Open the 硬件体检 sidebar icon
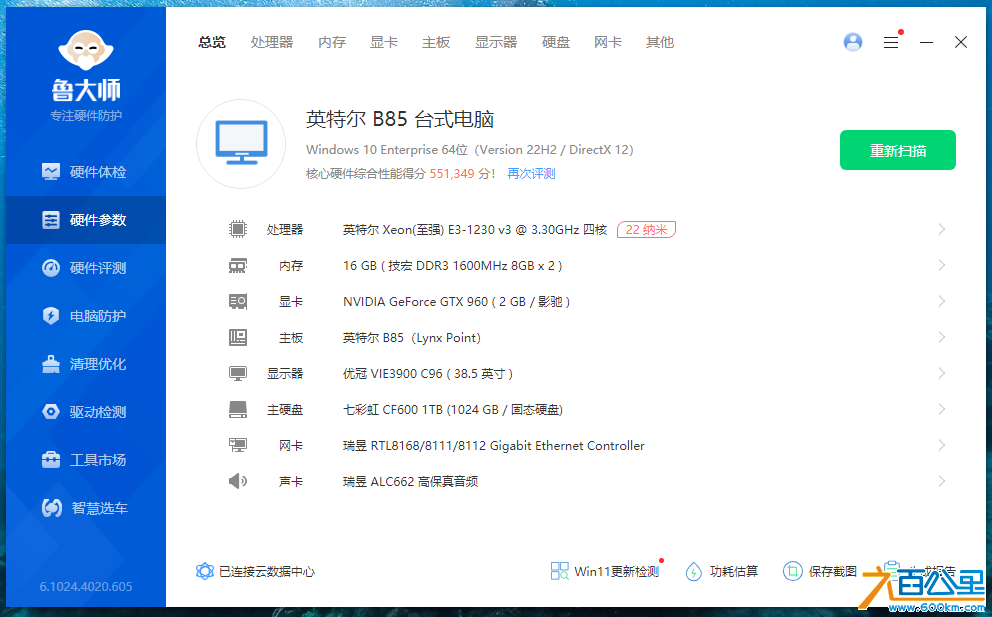 (x=51, y=171)
